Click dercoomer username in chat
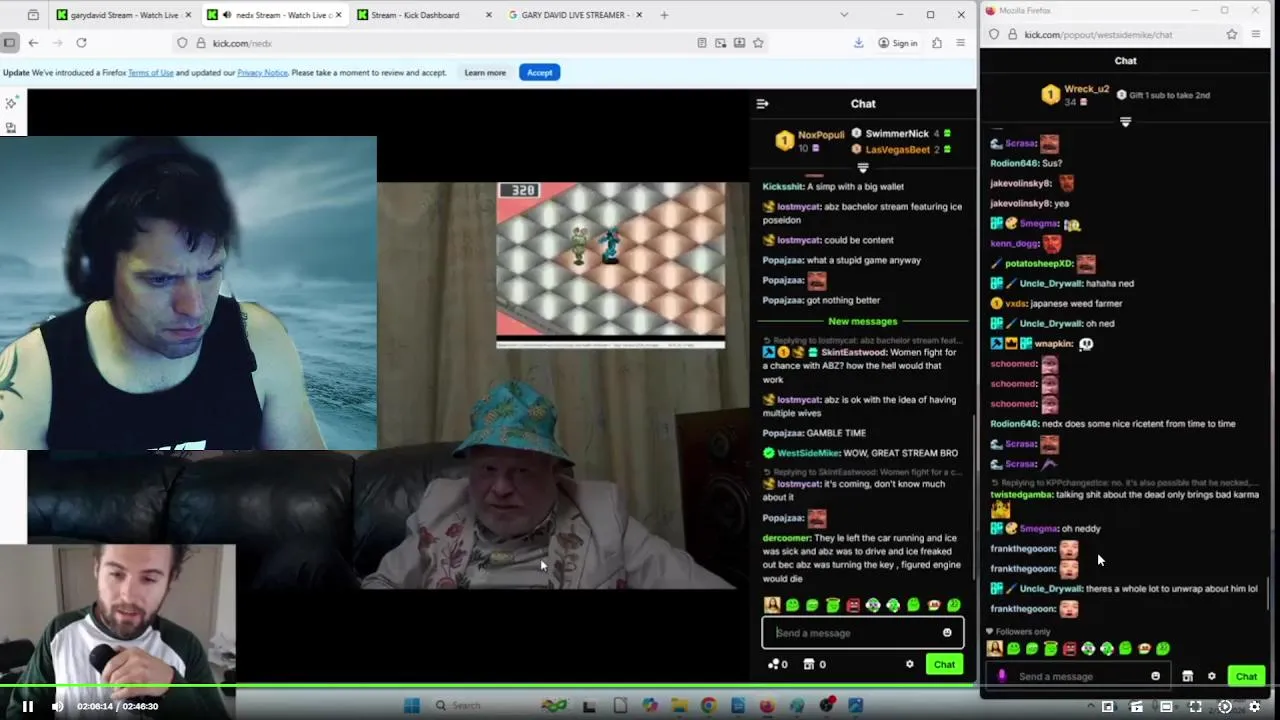The width and height of the screenshot is (1280, 720). pos(786,538)
